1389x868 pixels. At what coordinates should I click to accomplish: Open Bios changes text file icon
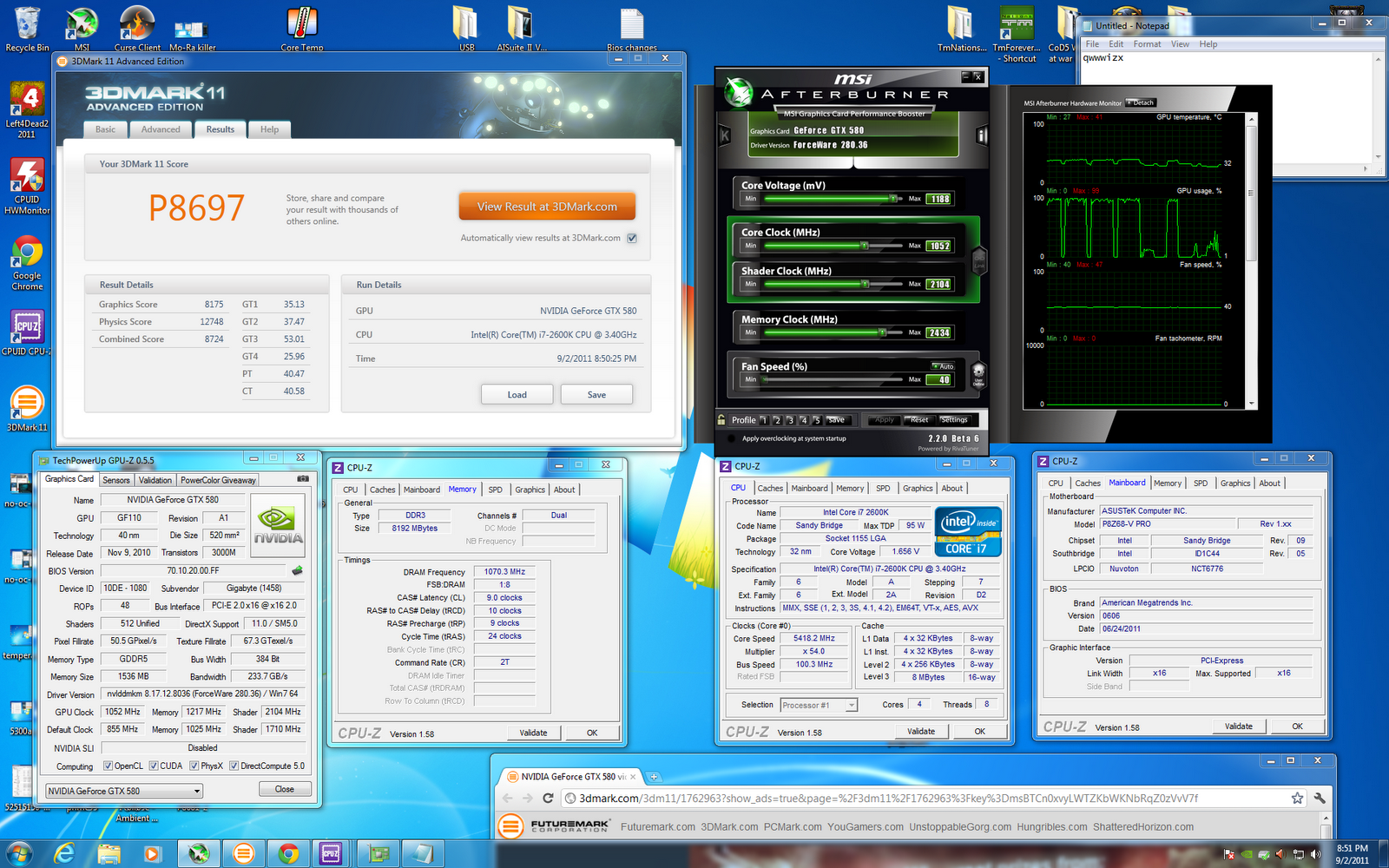pyautogui.click(x=631, y=28)
